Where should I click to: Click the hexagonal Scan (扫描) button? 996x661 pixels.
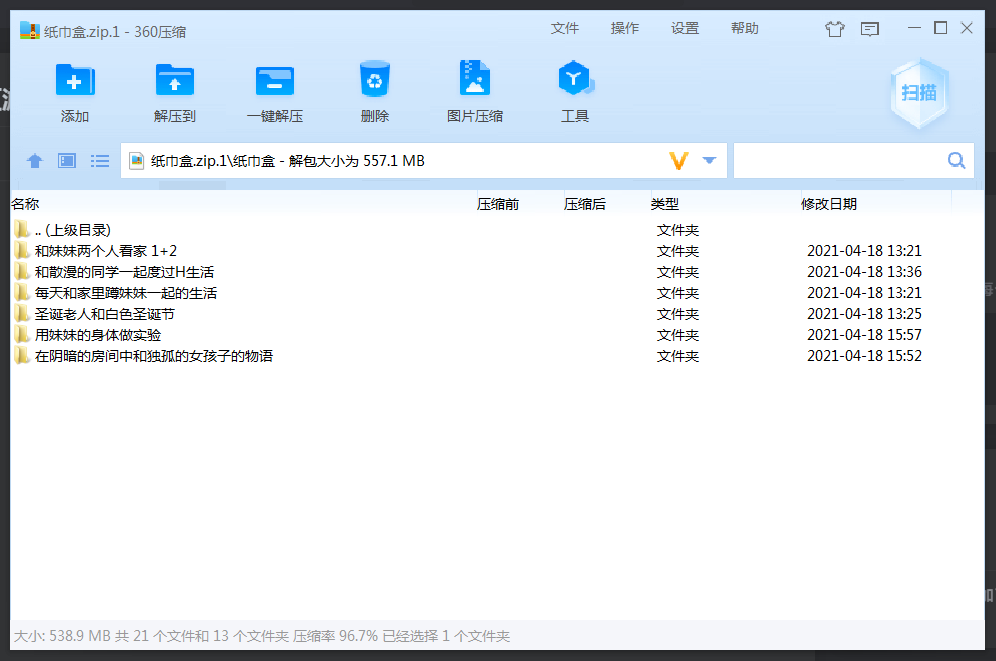pyautogui.click(x=919, y=93)
